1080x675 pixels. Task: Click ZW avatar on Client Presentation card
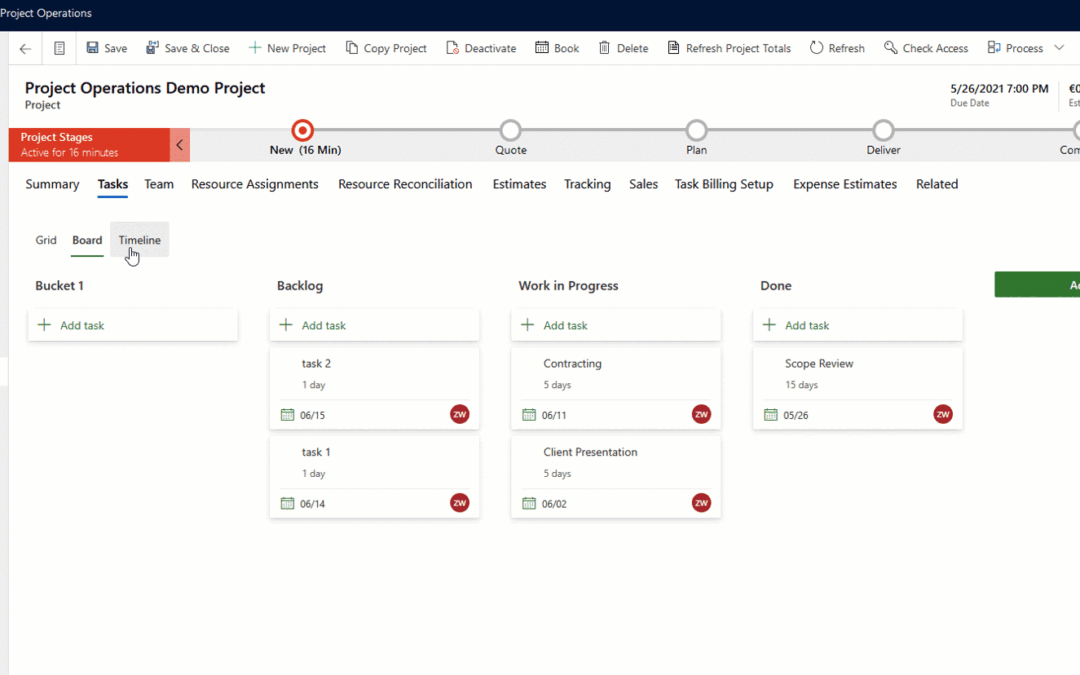click(701, 503)
